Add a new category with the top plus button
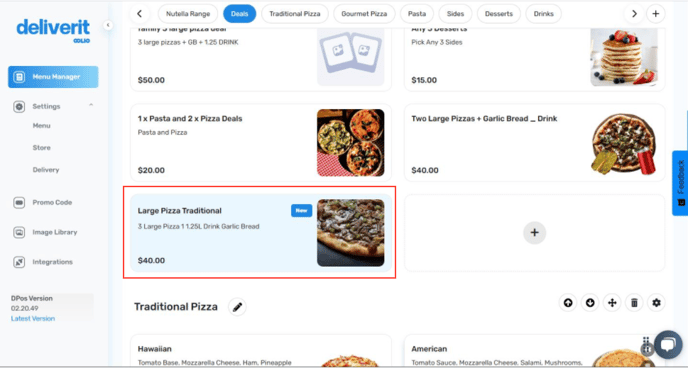Screen dimensions: 688x368 (656, 14)
